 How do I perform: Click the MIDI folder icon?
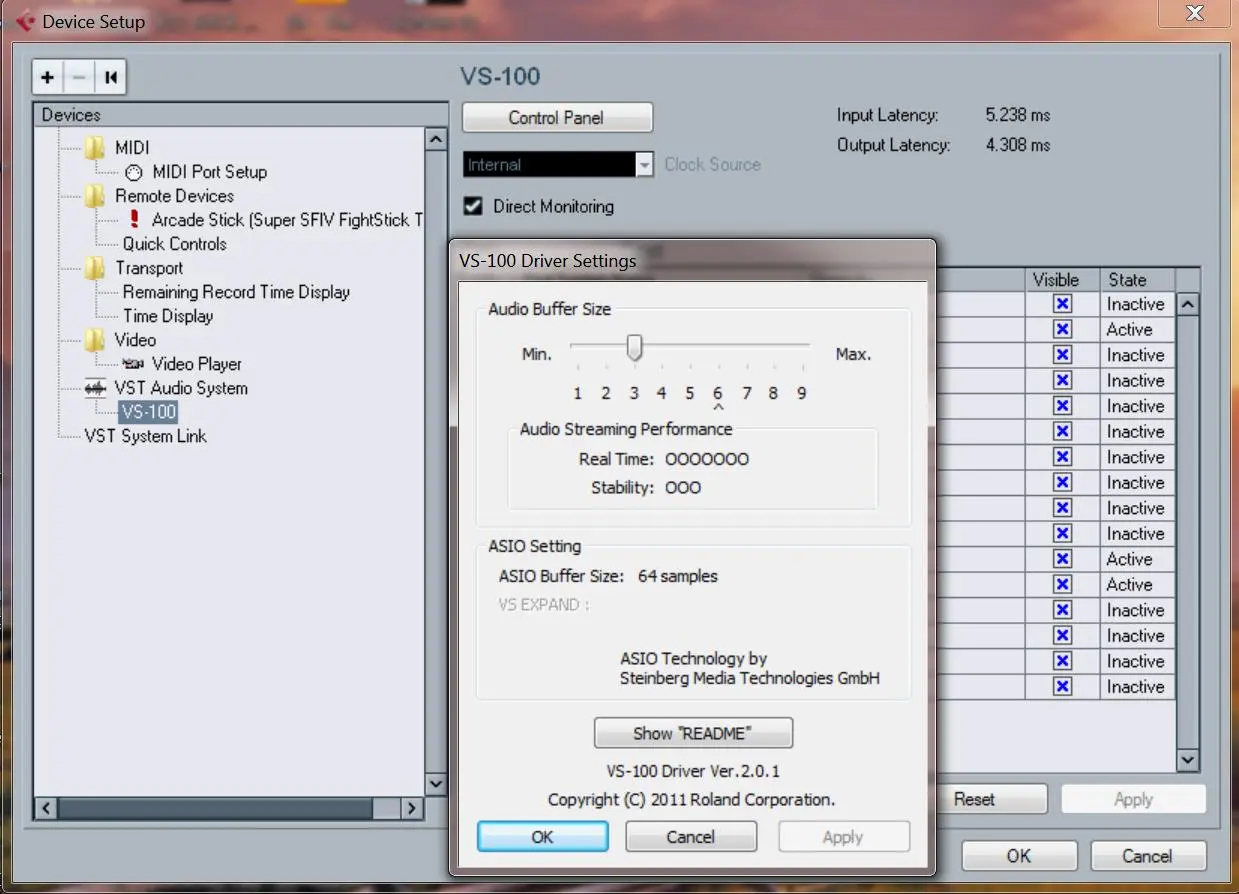coord(95,148)
